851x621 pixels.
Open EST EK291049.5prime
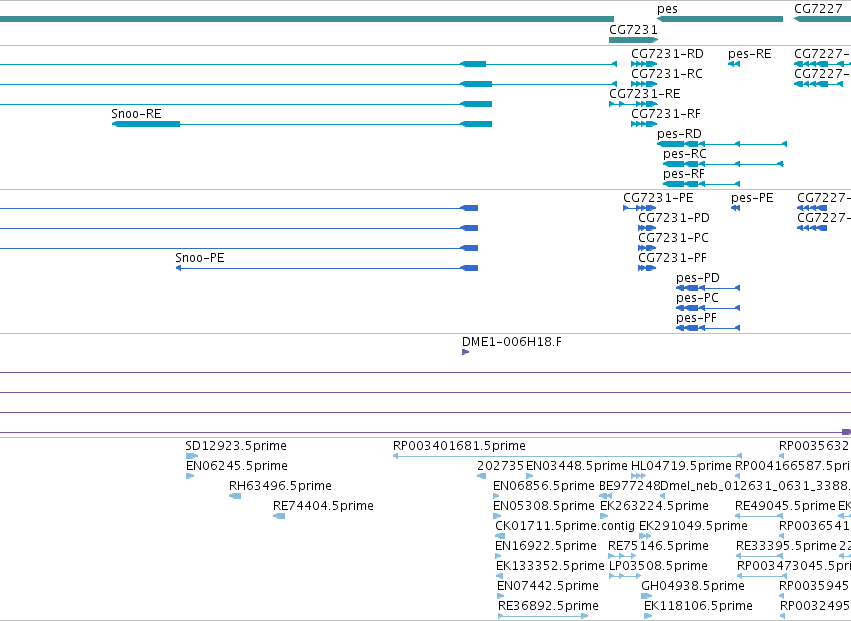[693, 527]
